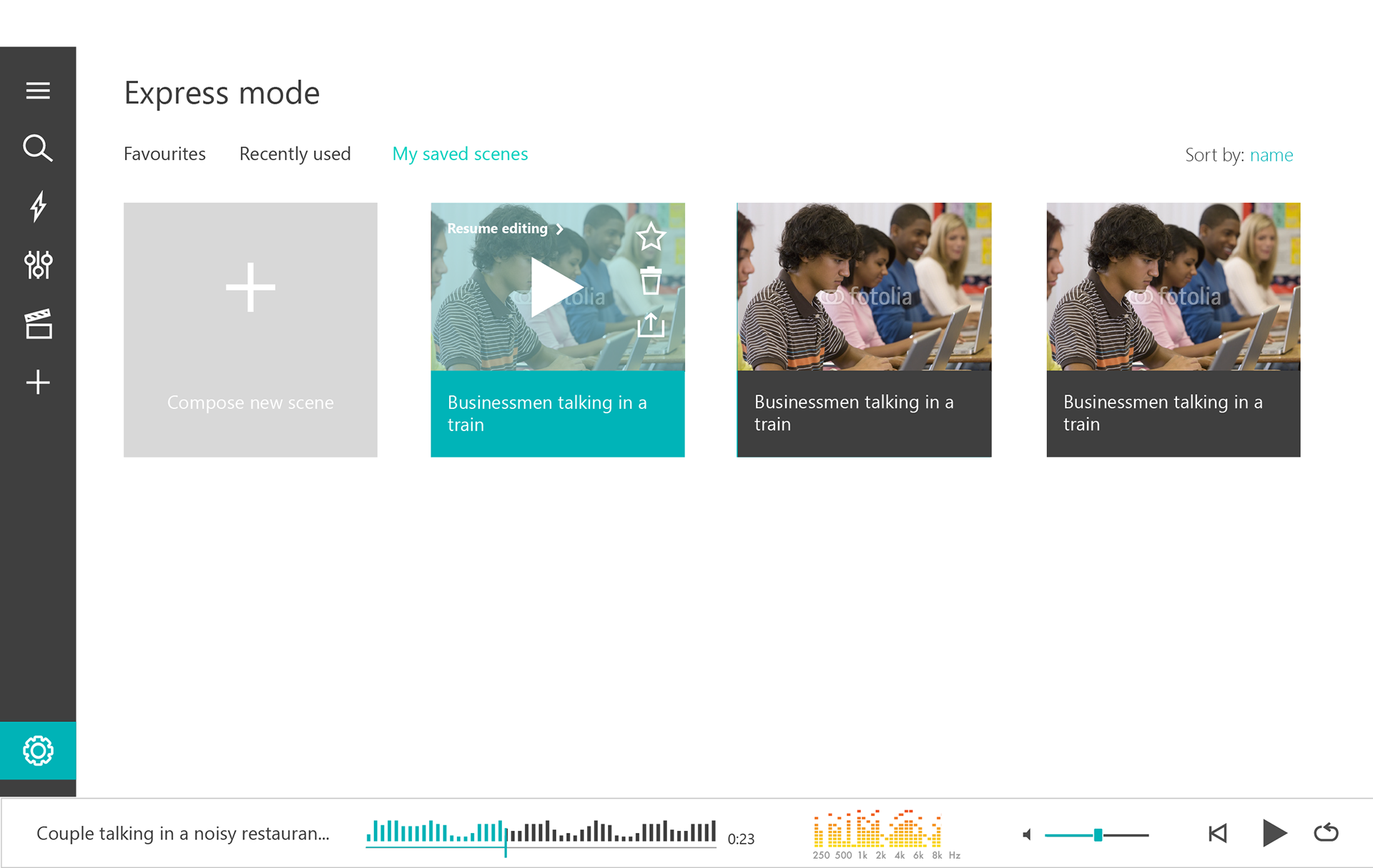Click the volume slider handle
Screen dimensions: 1373x868
1098,834
